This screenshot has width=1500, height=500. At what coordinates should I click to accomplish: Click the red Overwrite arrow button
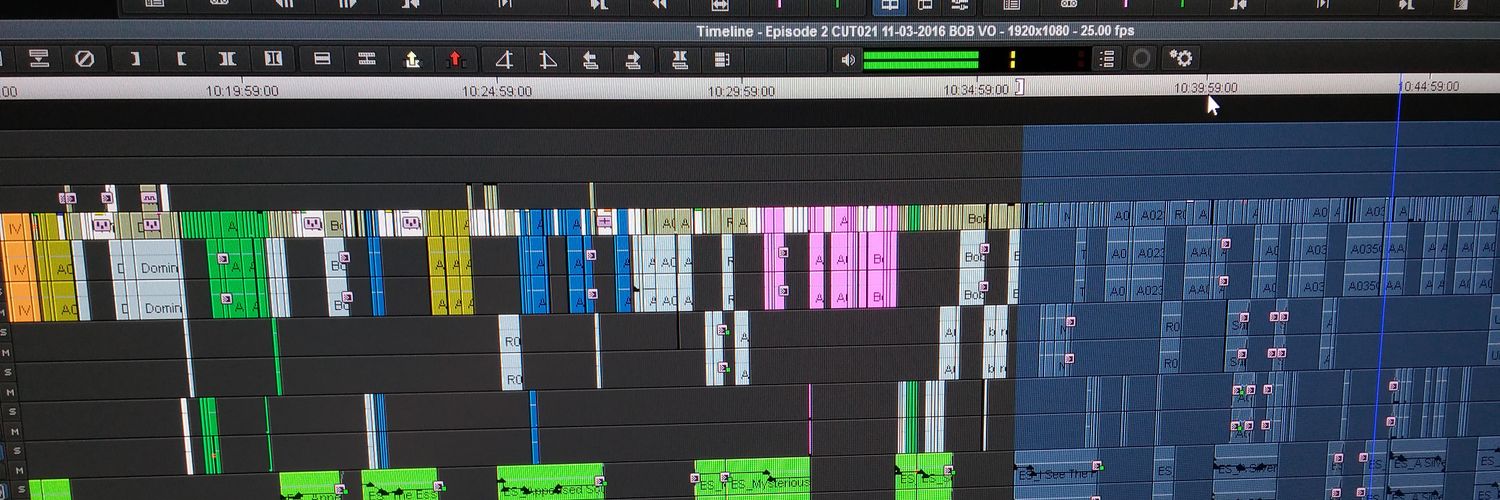click(456, 59)
